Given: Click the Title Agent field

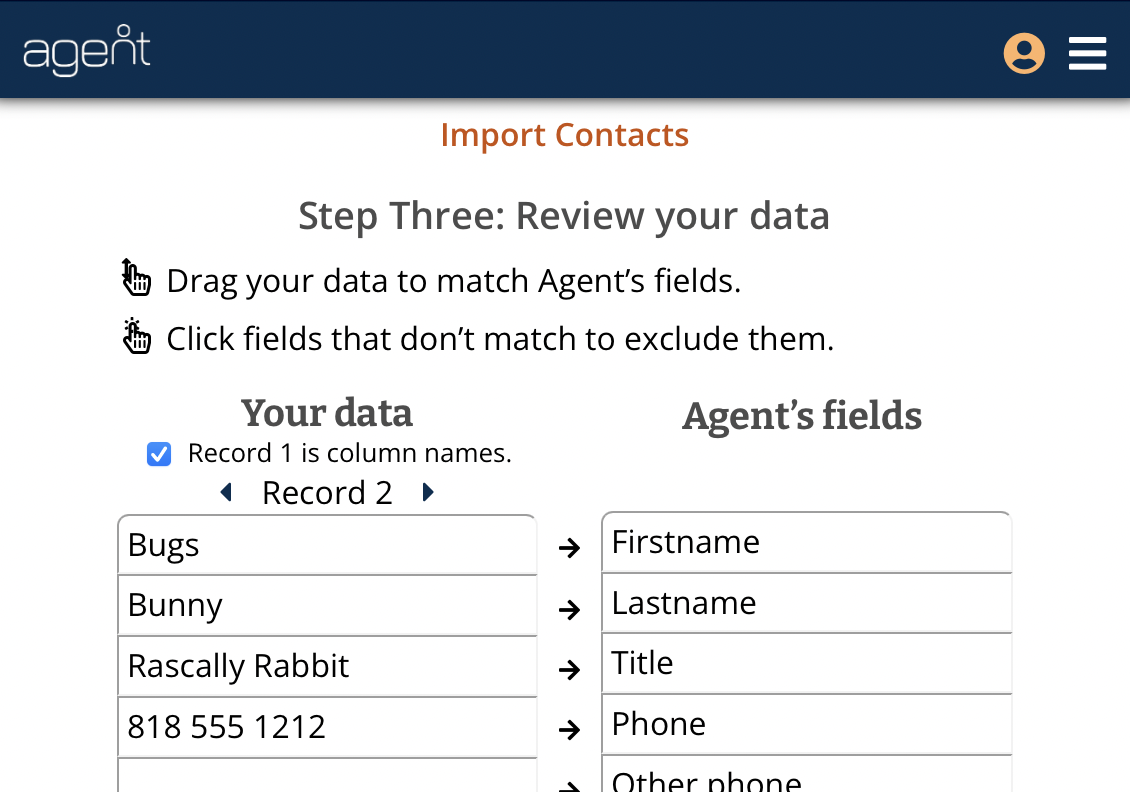Looking at the screenshot, I should coord(806,664).
